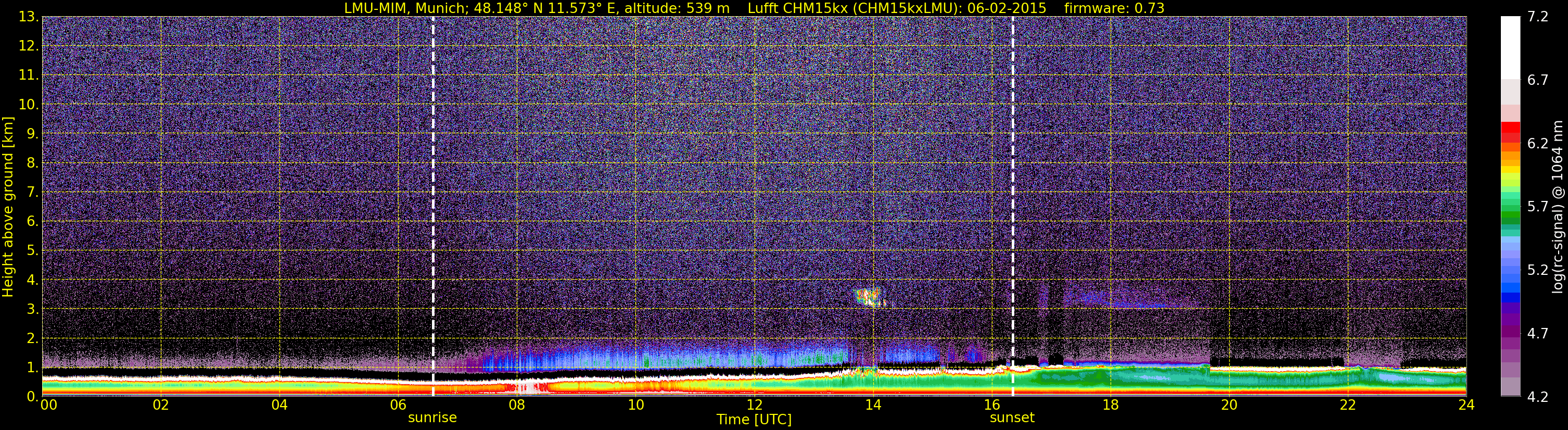The width and height of the screenshot is (1568, 430).
Task: Pick the red band of the colorbar
Action: [x=1510, y=132]
